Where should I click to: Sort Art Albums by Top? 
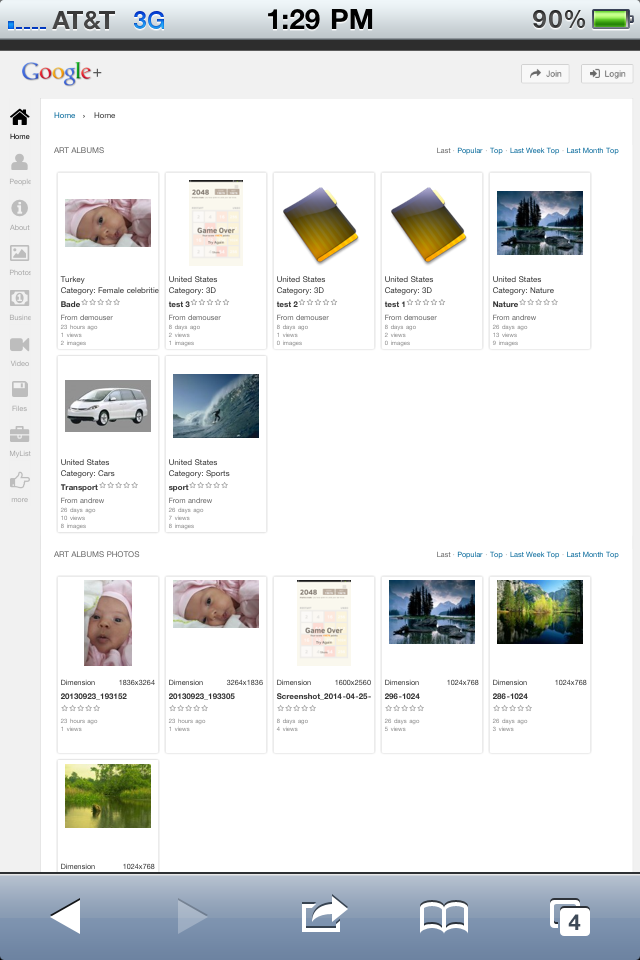pos(496,151)
